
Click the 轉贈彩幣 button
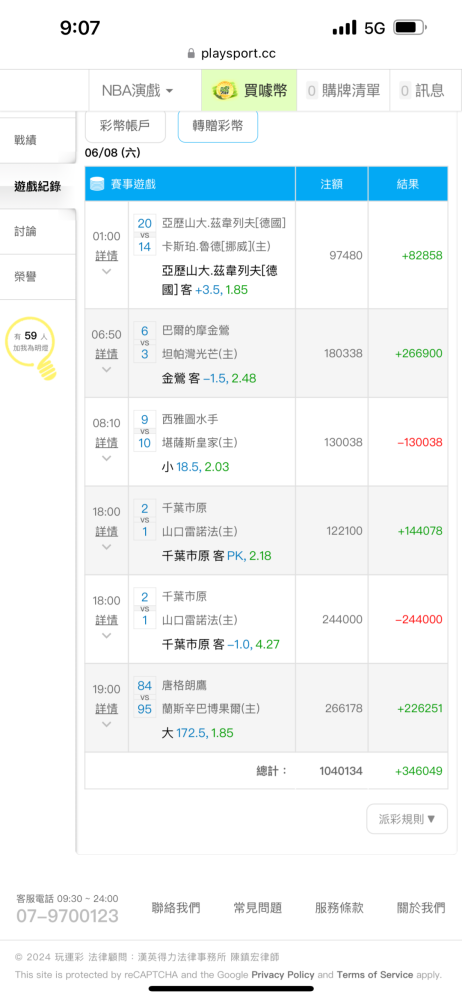(218, 126)
